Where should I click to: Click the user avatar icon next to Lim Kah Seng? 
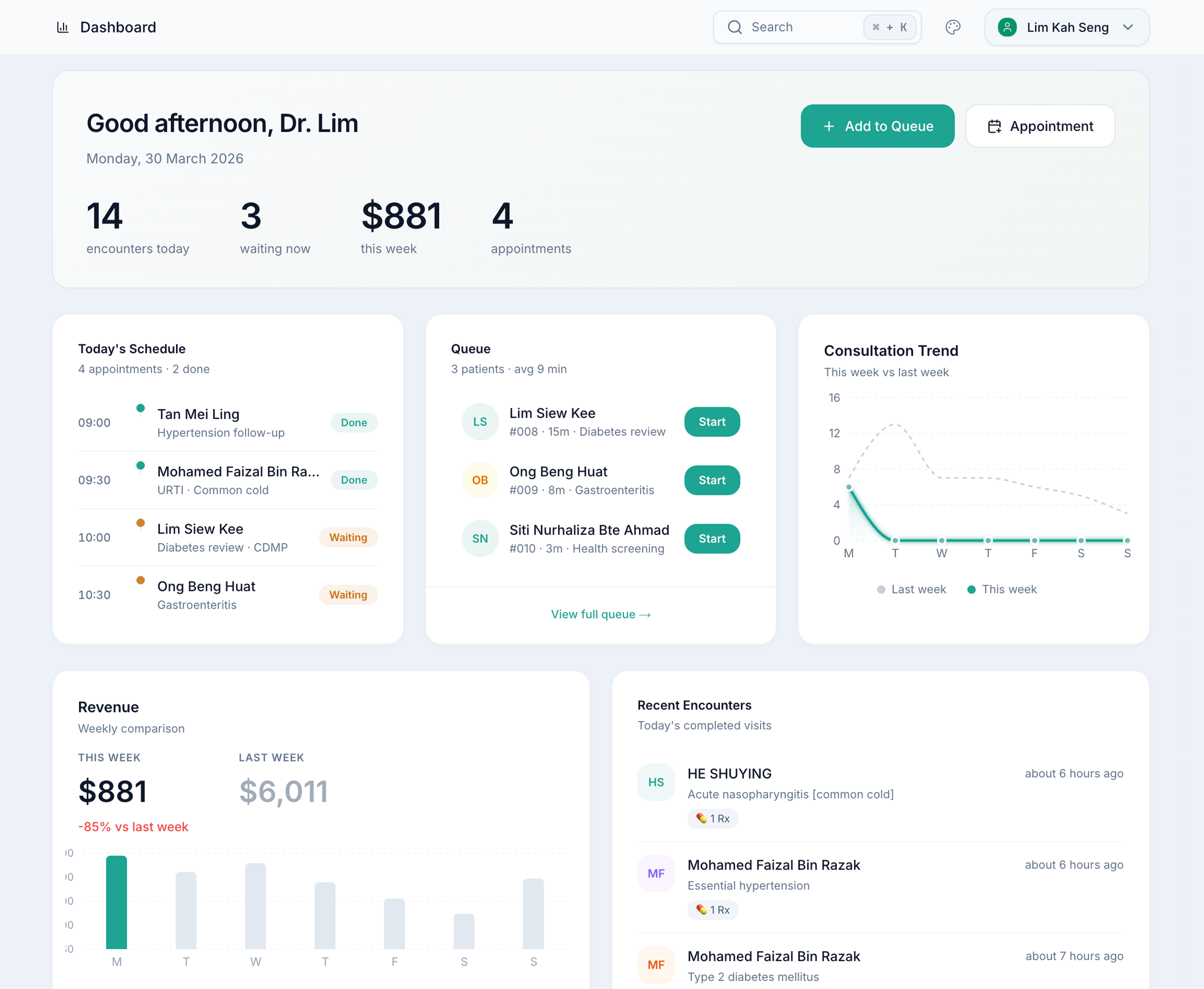(1007, 27)
